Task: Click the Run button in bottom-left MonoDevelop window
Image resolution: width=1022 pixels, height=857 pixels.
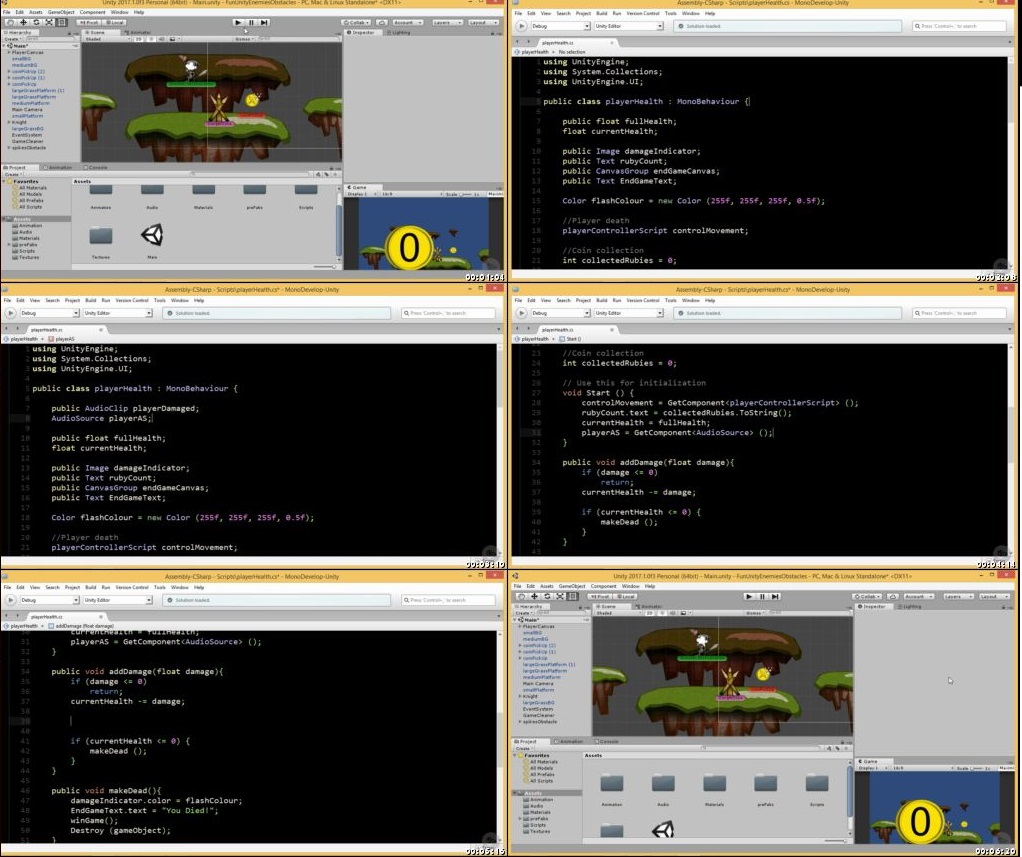Action: coord(10,600)
